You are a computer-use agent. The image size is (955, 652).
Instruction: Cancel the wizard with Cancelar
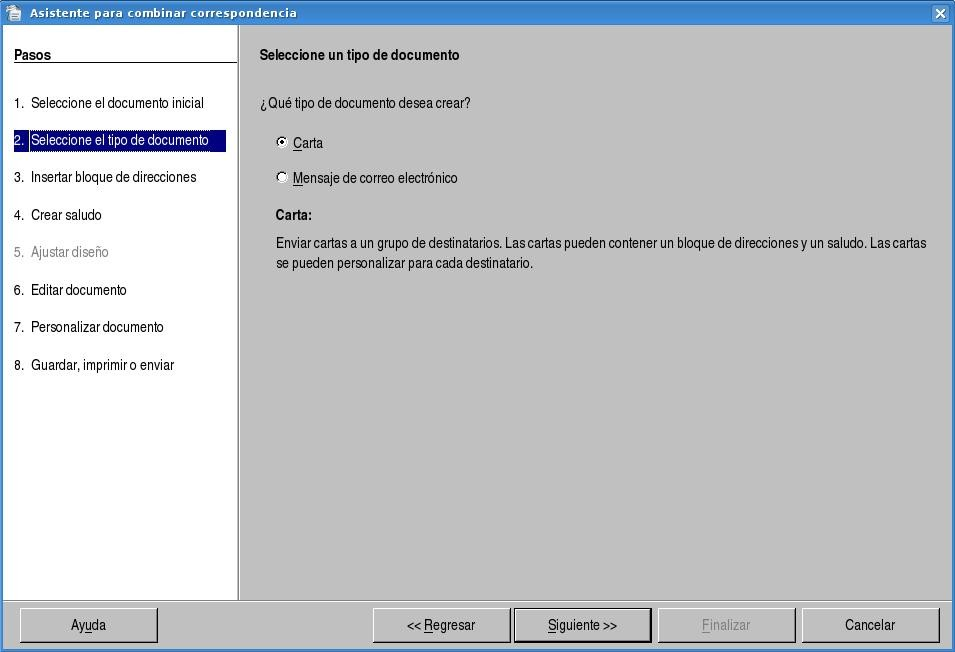[870, 625]
